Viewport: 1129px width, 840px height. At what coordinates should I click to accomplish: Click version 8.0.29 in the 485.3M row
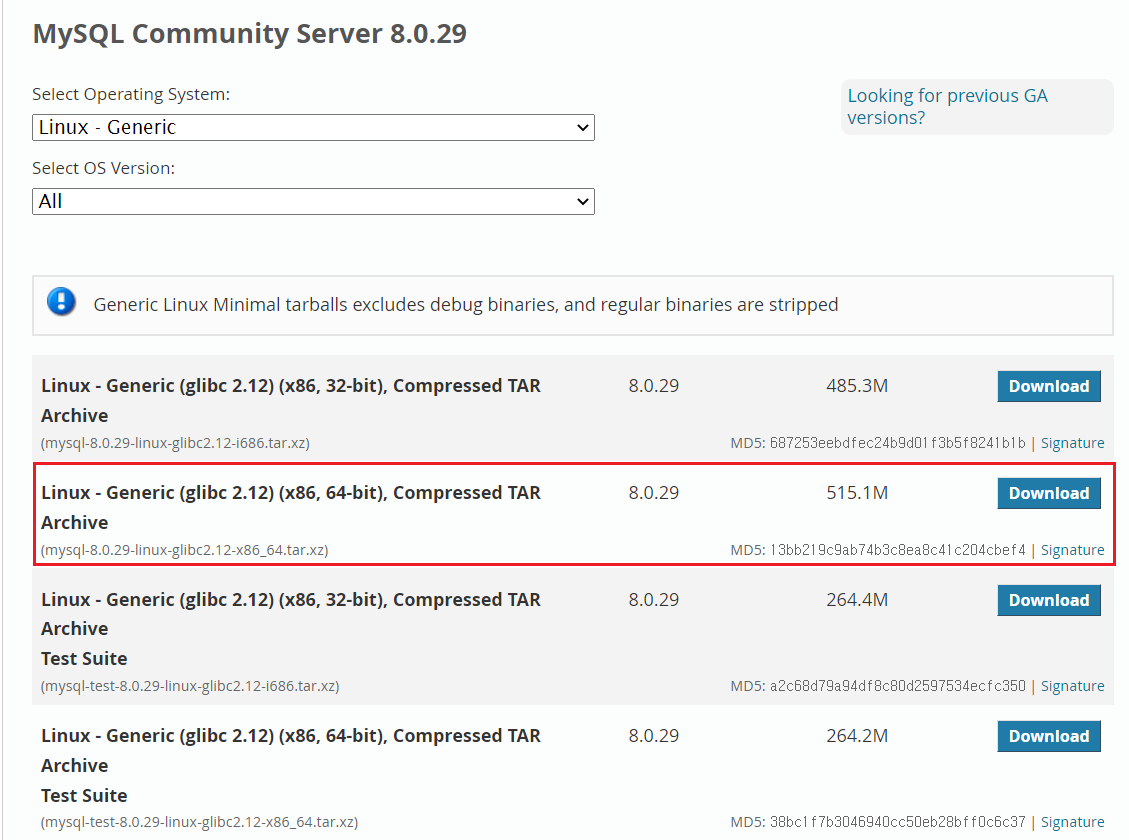[x=654, y=386]
